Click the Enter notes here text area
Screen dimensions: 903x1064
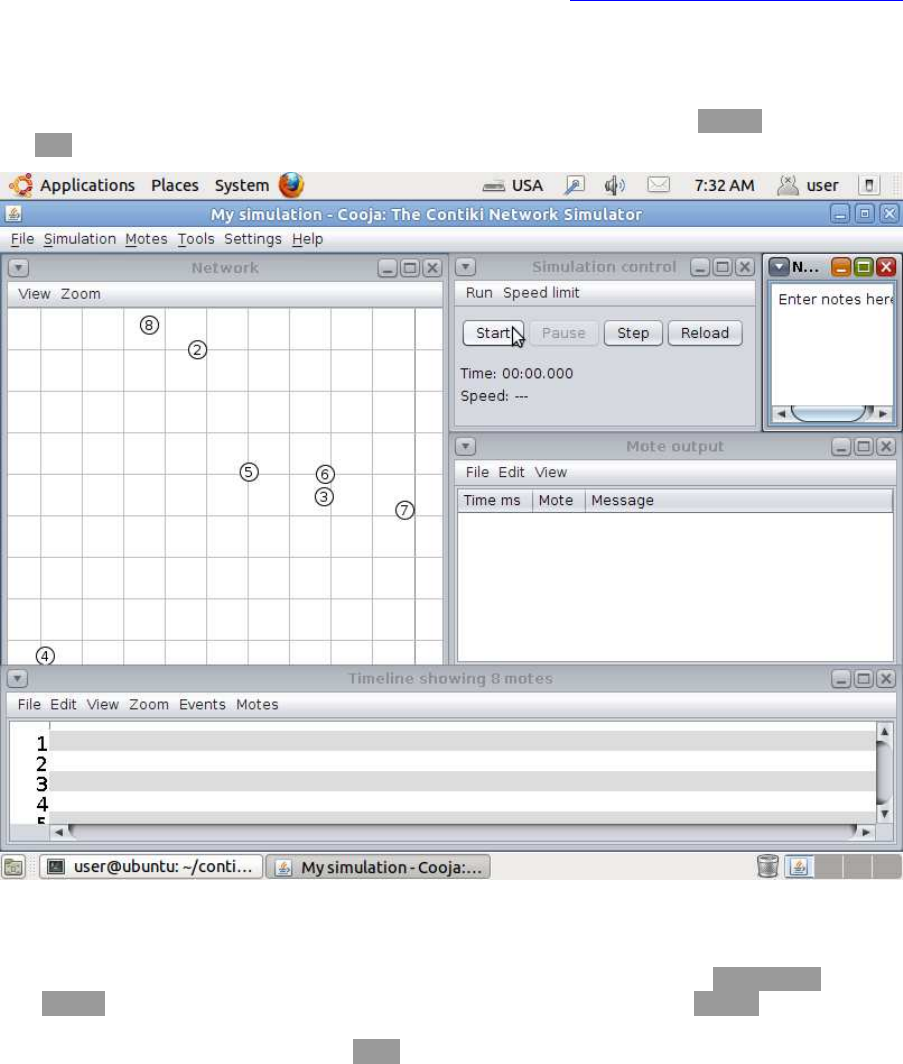pos(832,345)
